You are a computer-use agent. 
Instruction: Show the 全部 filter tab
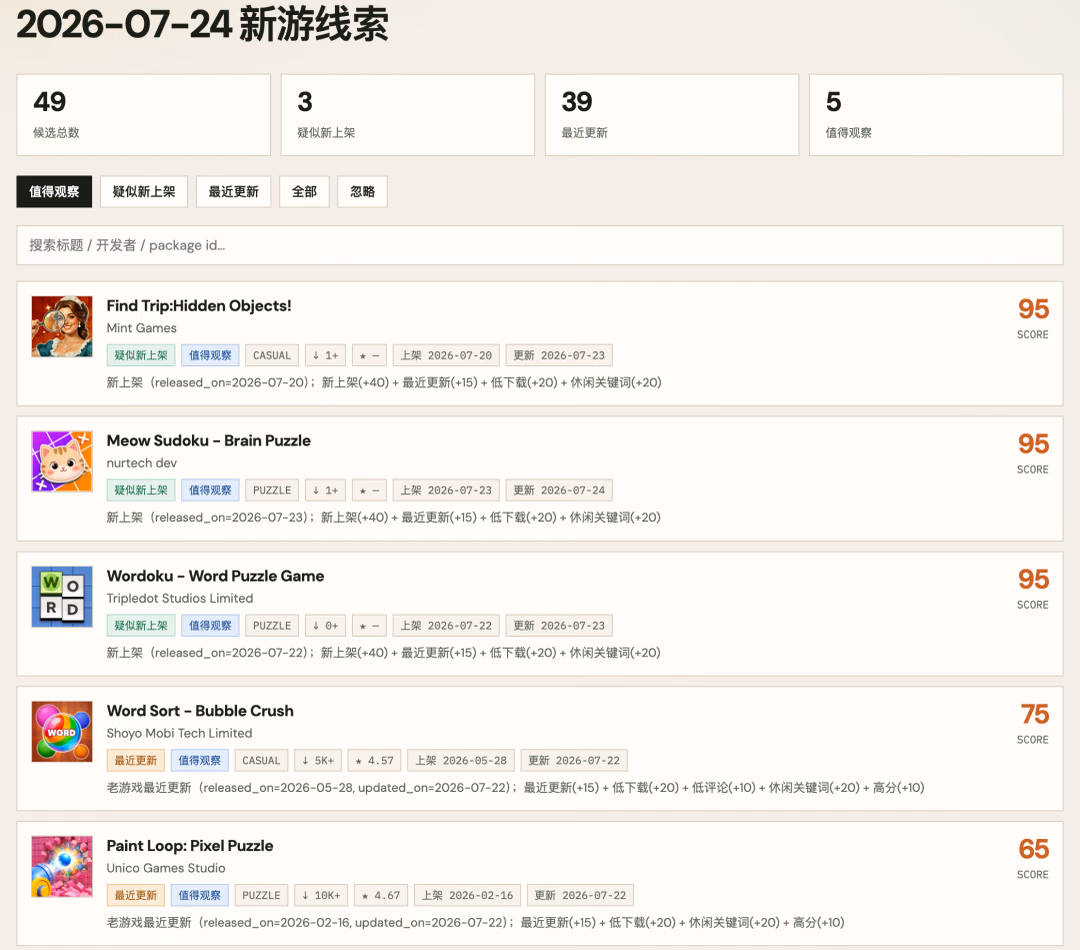(x=304, y=192)
